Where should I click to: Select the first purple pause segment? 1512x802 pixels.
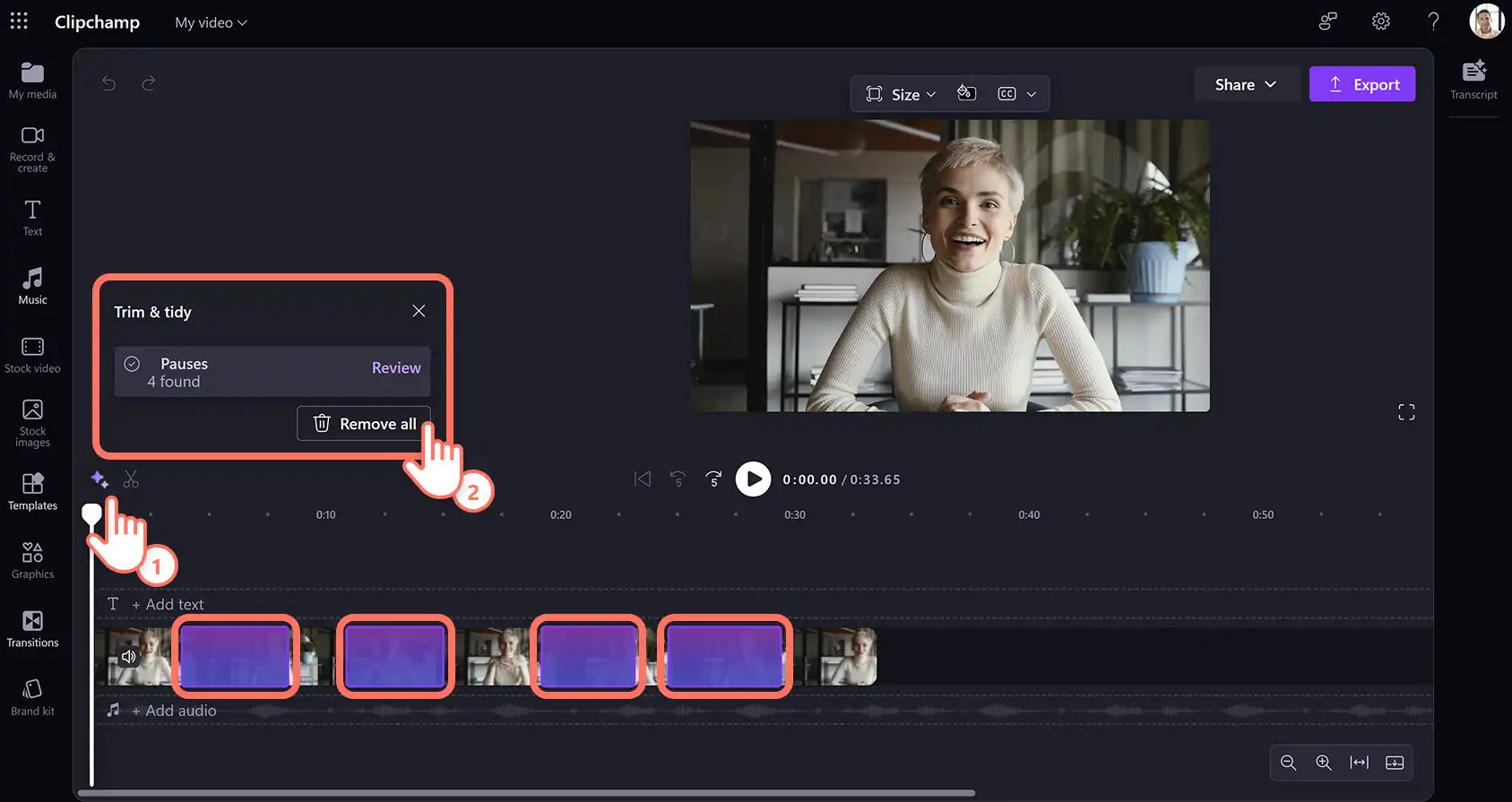pos(236,657)
